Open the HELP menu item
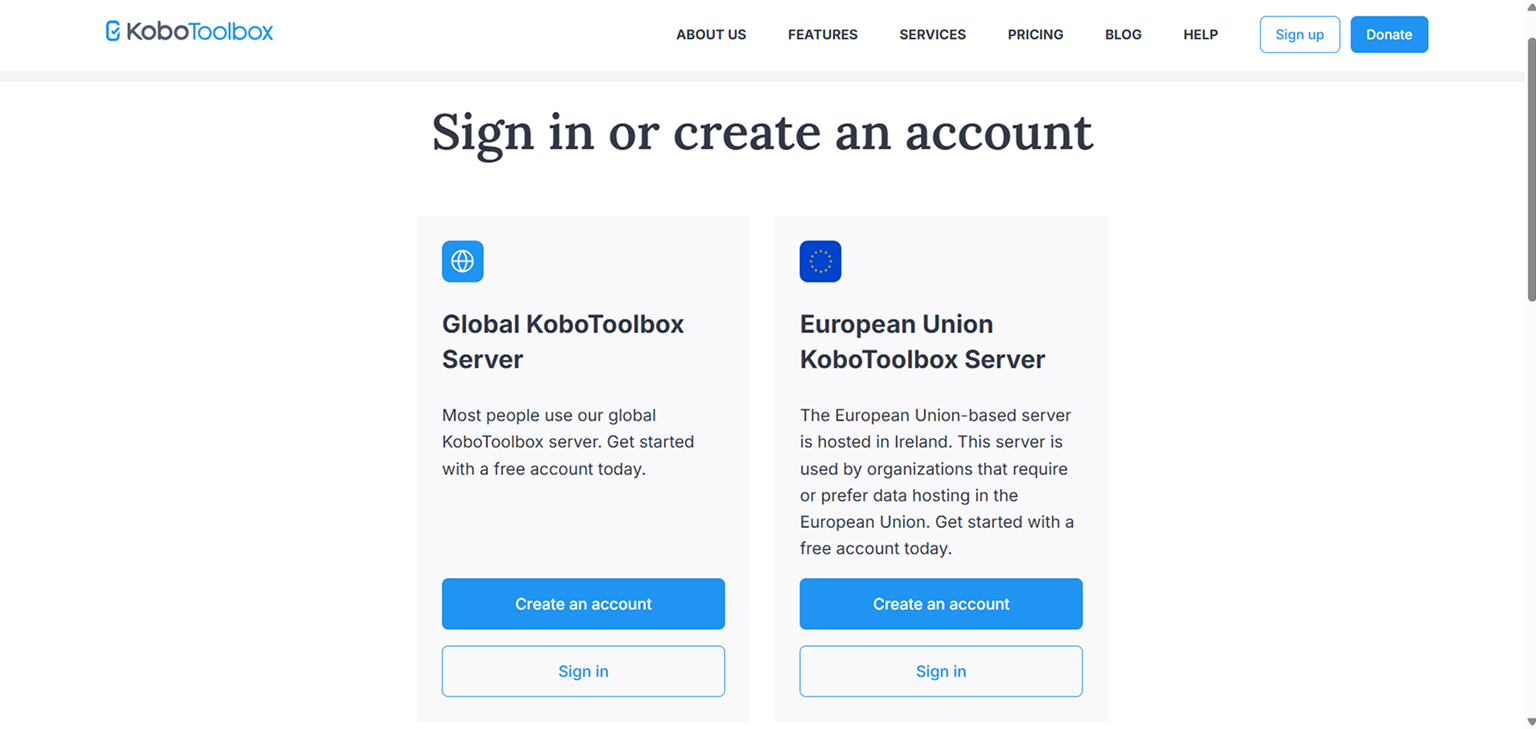 1200,34
